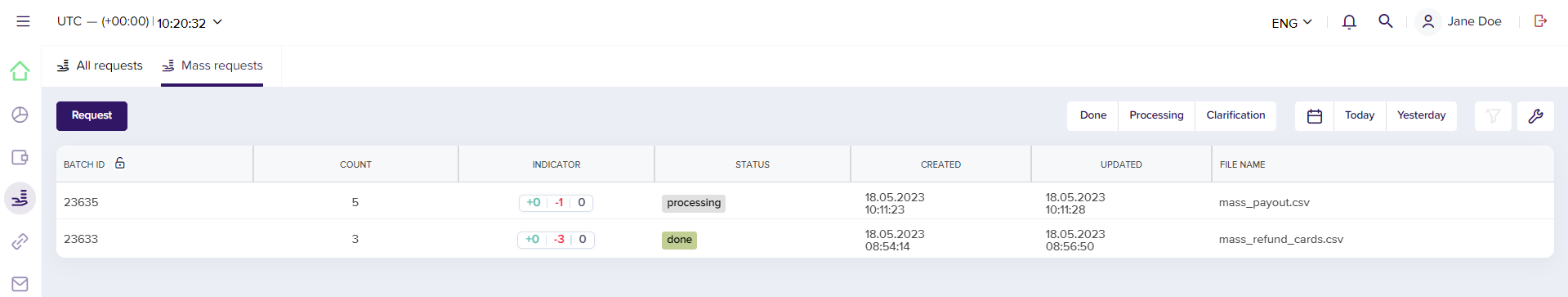Log out using the exit icon
The width and height of the screenshot is (1568, 297).
(1540, 21)
